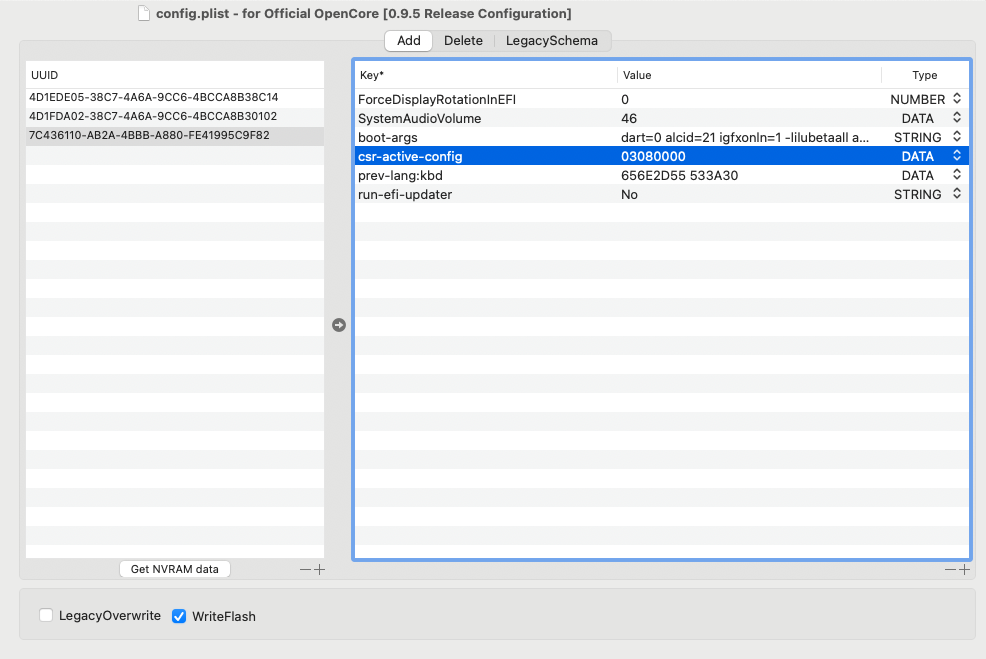This screenshot has height=659, width=986.
Task: Sort by the Key column header
Action: coord(485,75)
